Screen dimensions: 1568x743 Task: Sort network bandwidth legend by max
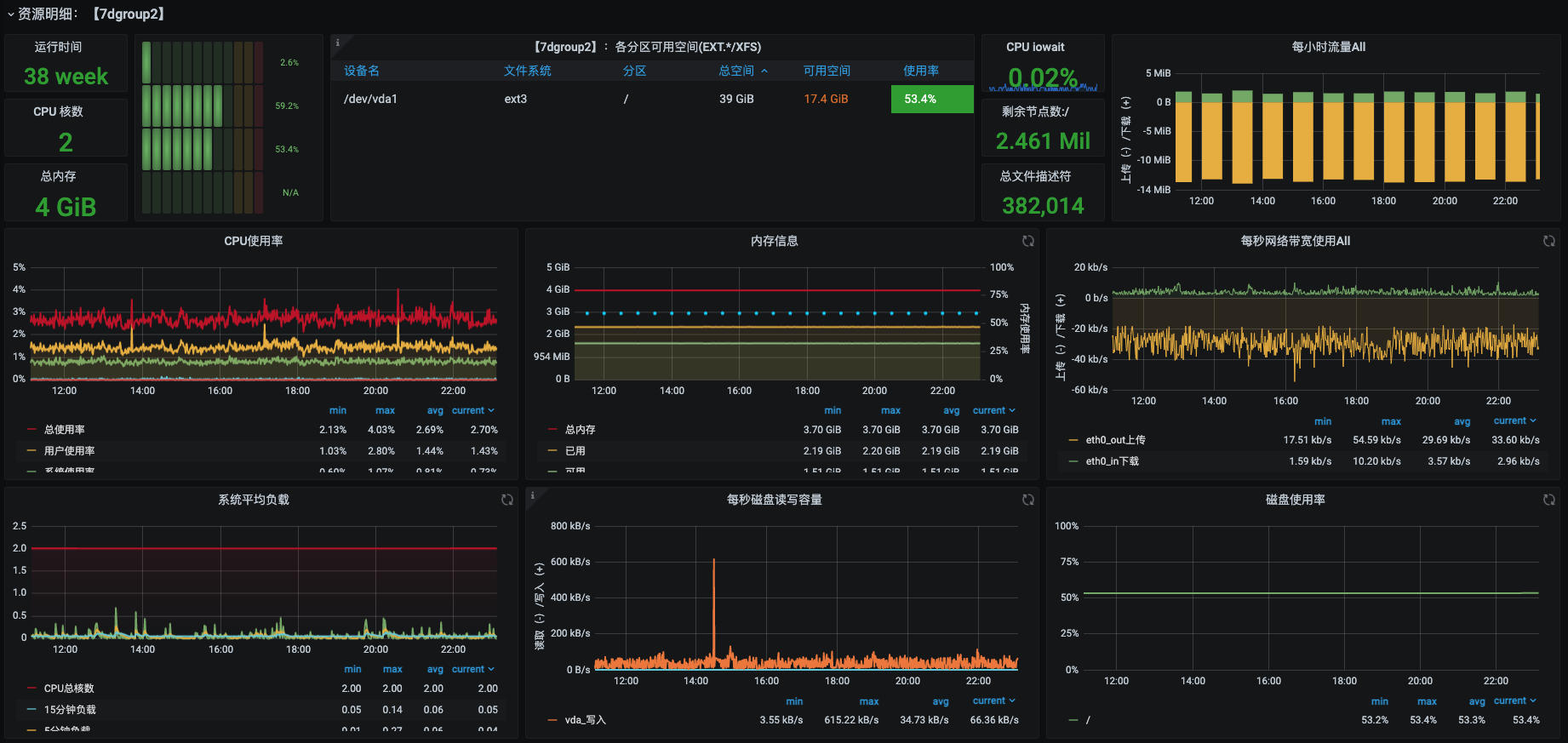[x=1391, y=421]
